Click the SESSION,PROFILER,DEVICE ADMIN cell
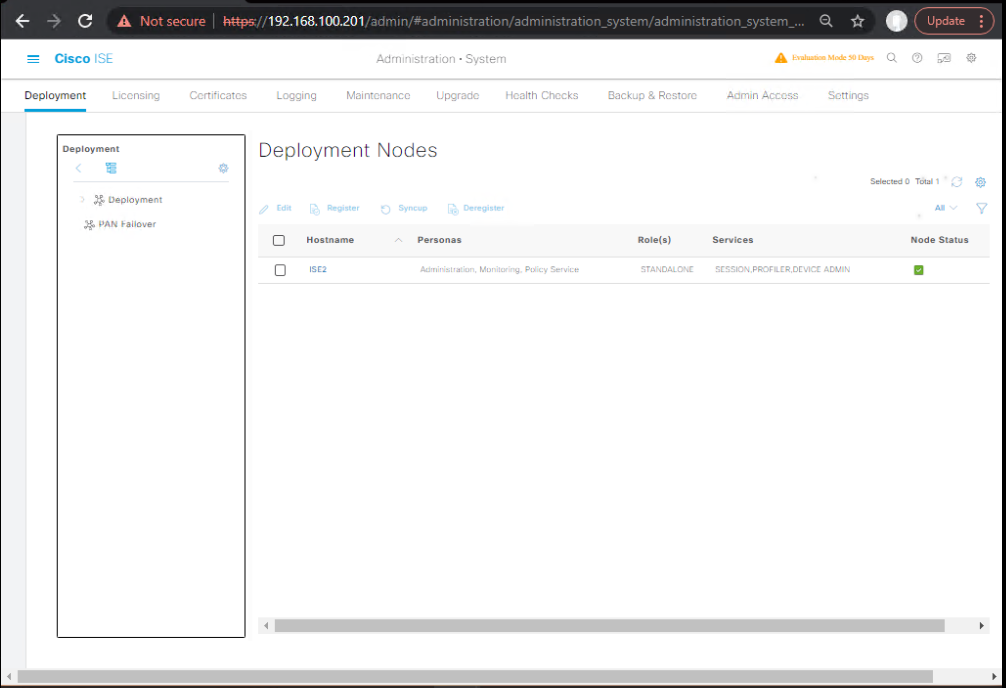Image resolution: width=1006 pixels, height=688 pixels. [x=782, y=270]
